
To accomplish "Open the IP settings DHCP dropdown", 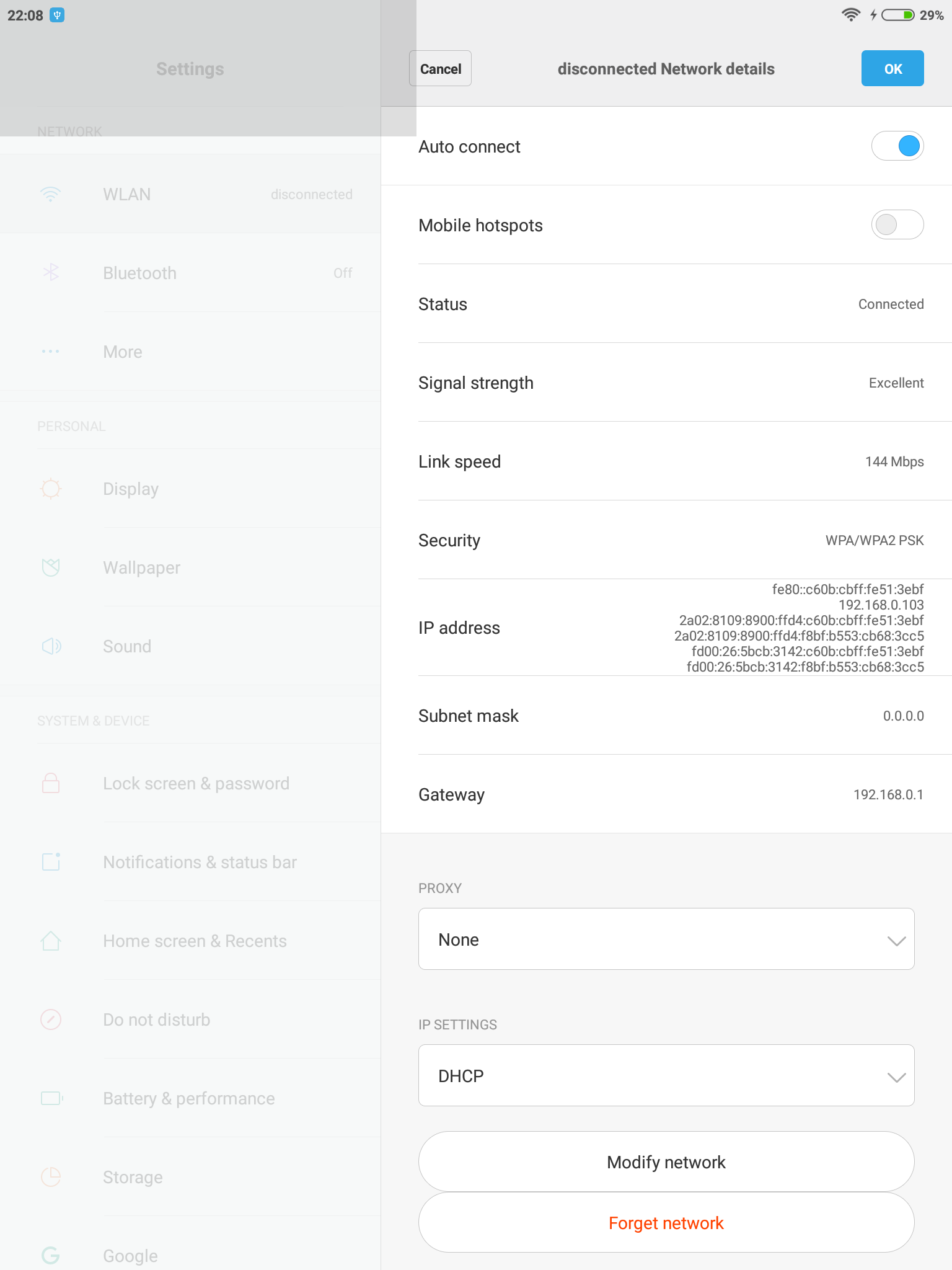I will 666,1075.
